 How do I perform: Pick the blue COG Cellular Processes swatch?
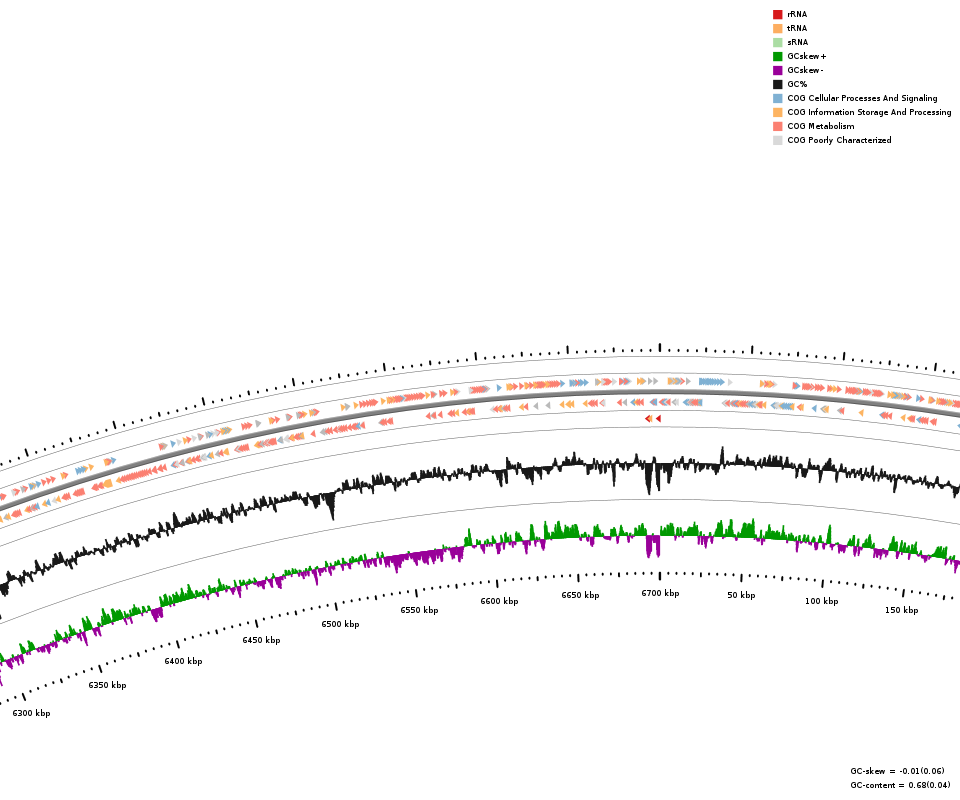click(777, 98)
